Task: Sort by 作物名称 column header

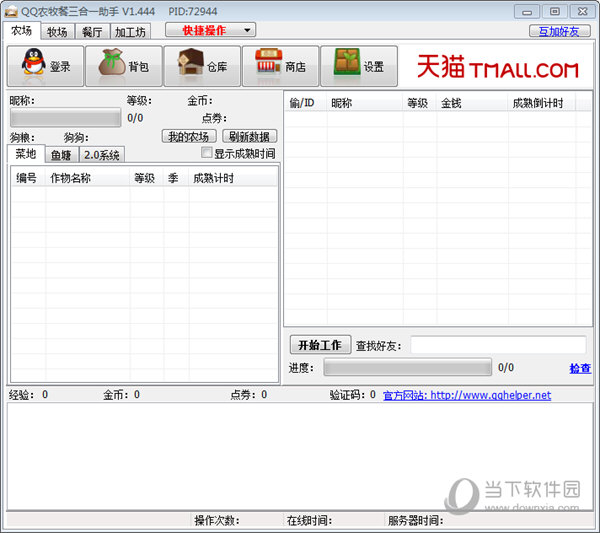Action: [88, 178]
